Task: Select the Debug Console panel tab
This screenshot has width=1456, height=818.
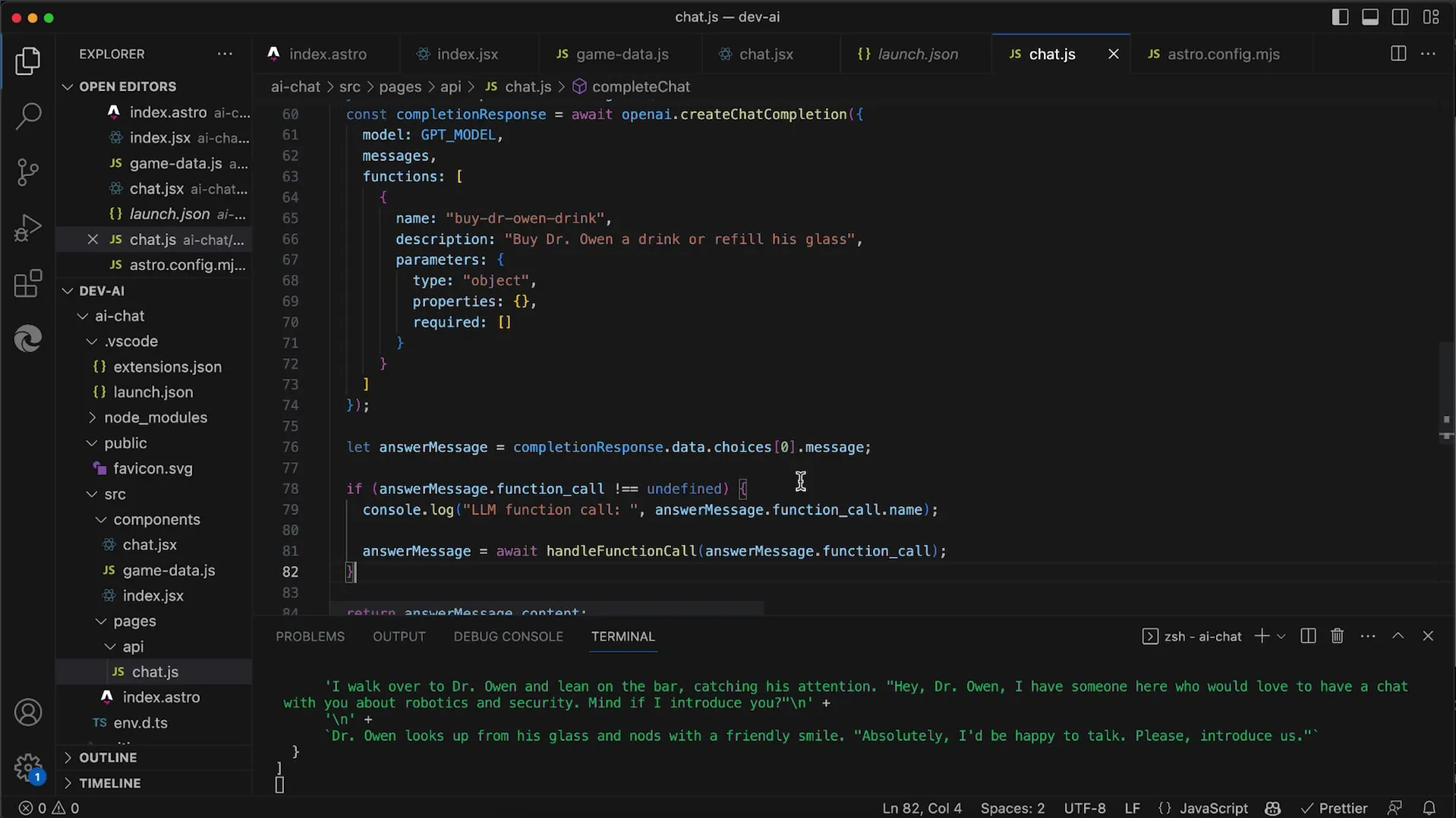Action: (508, 637)
